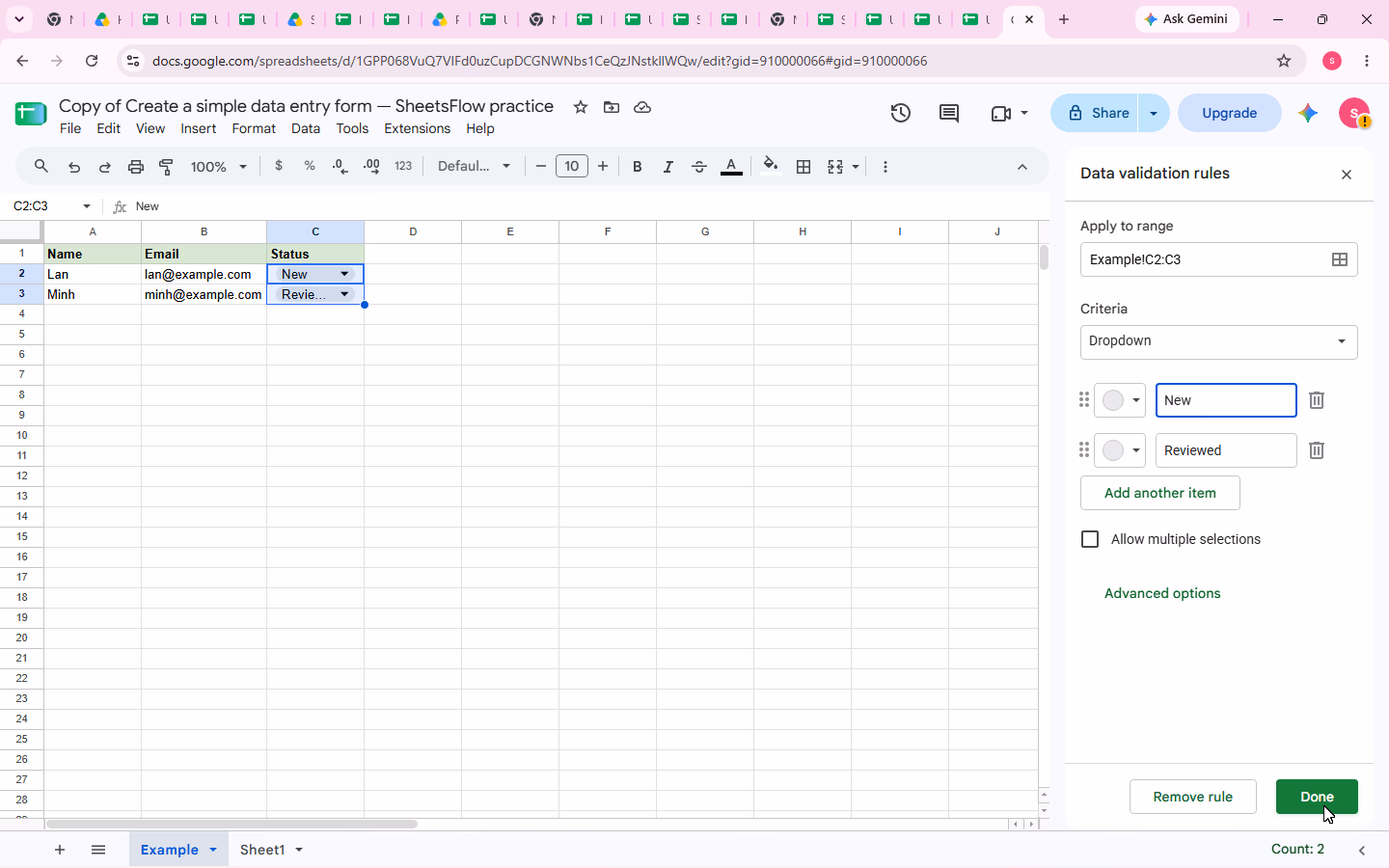The height and width of the screenshot is (868, 1389).
Task: Open color dropdown for 'New' item
Action: 1120,400
